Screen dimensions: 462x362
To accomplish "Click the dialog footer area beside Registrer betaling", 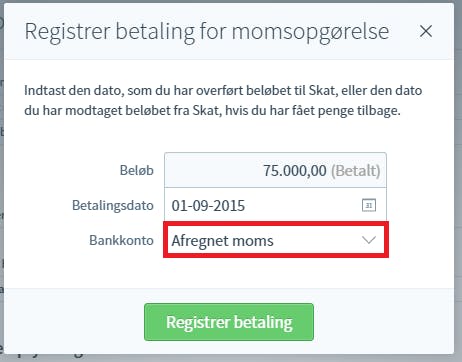I will tap(383, 322).
